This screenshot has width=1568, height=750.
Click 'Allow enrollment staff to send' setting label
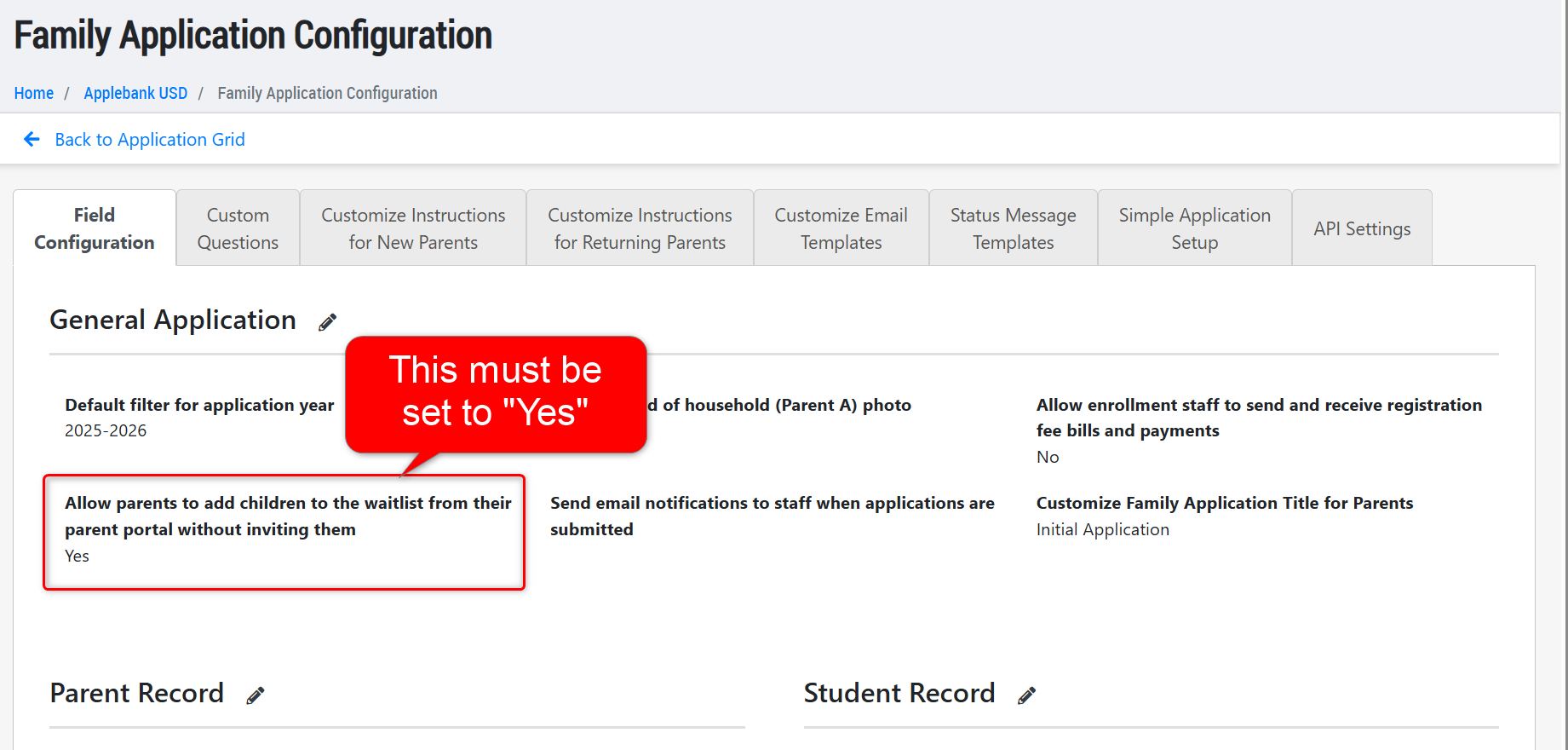(1259, 418)
